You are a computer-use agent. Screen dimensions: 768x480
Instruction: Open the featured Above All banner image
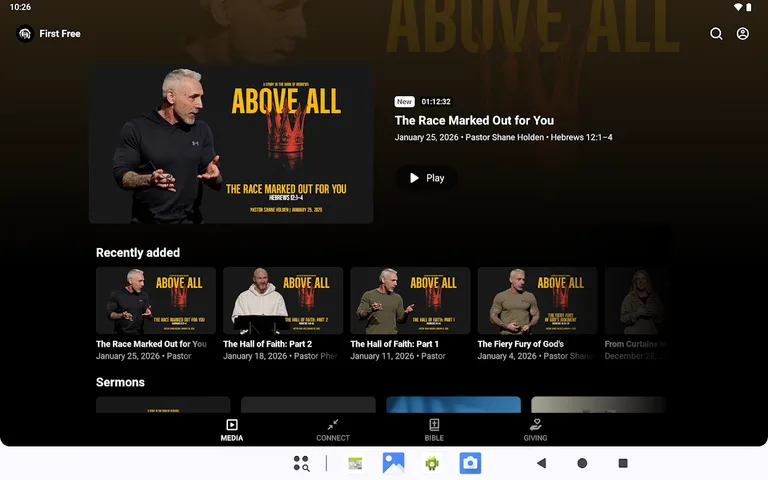pyautogui.click(x=231, y=145)
